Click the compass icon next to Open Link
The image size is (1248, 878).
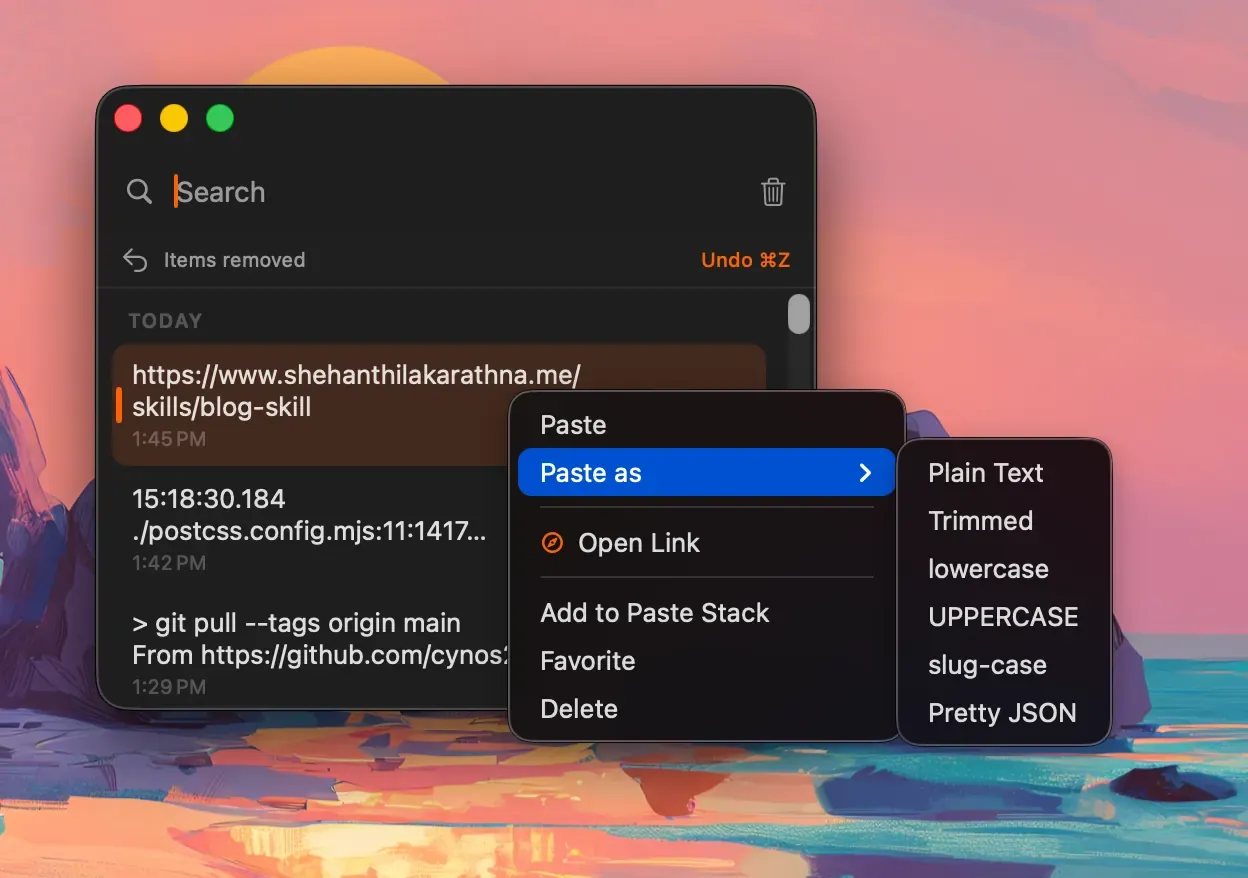(552, 543)
